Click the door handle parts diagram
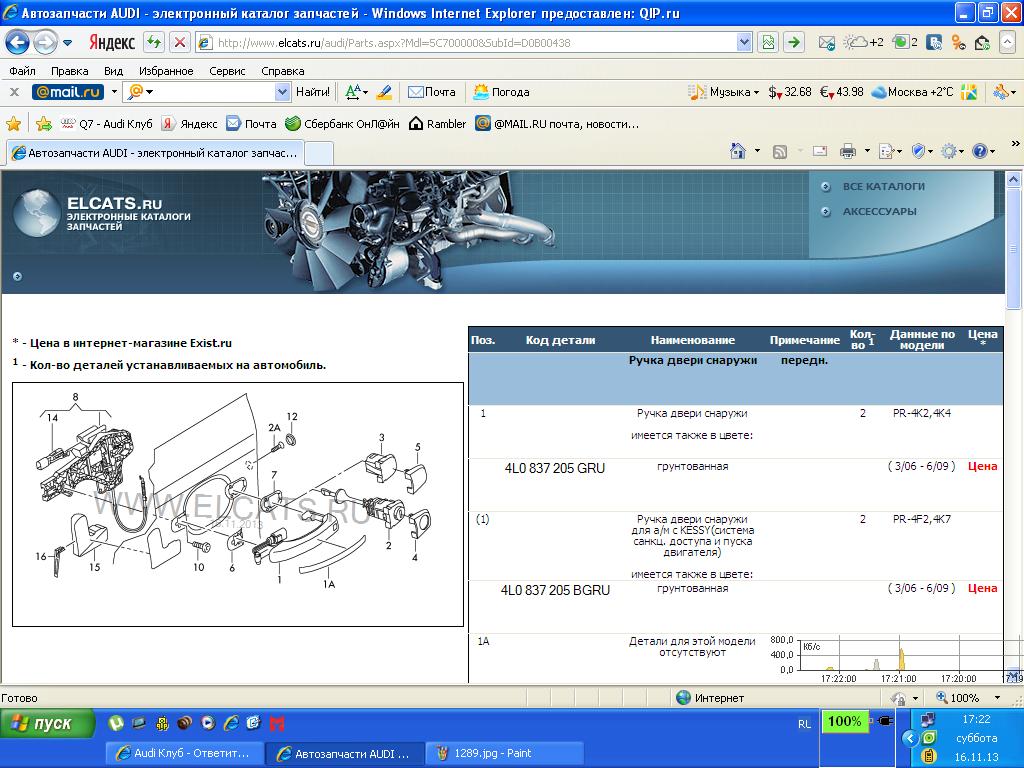This screenshot has width=1024, height=768. [238, 504]
